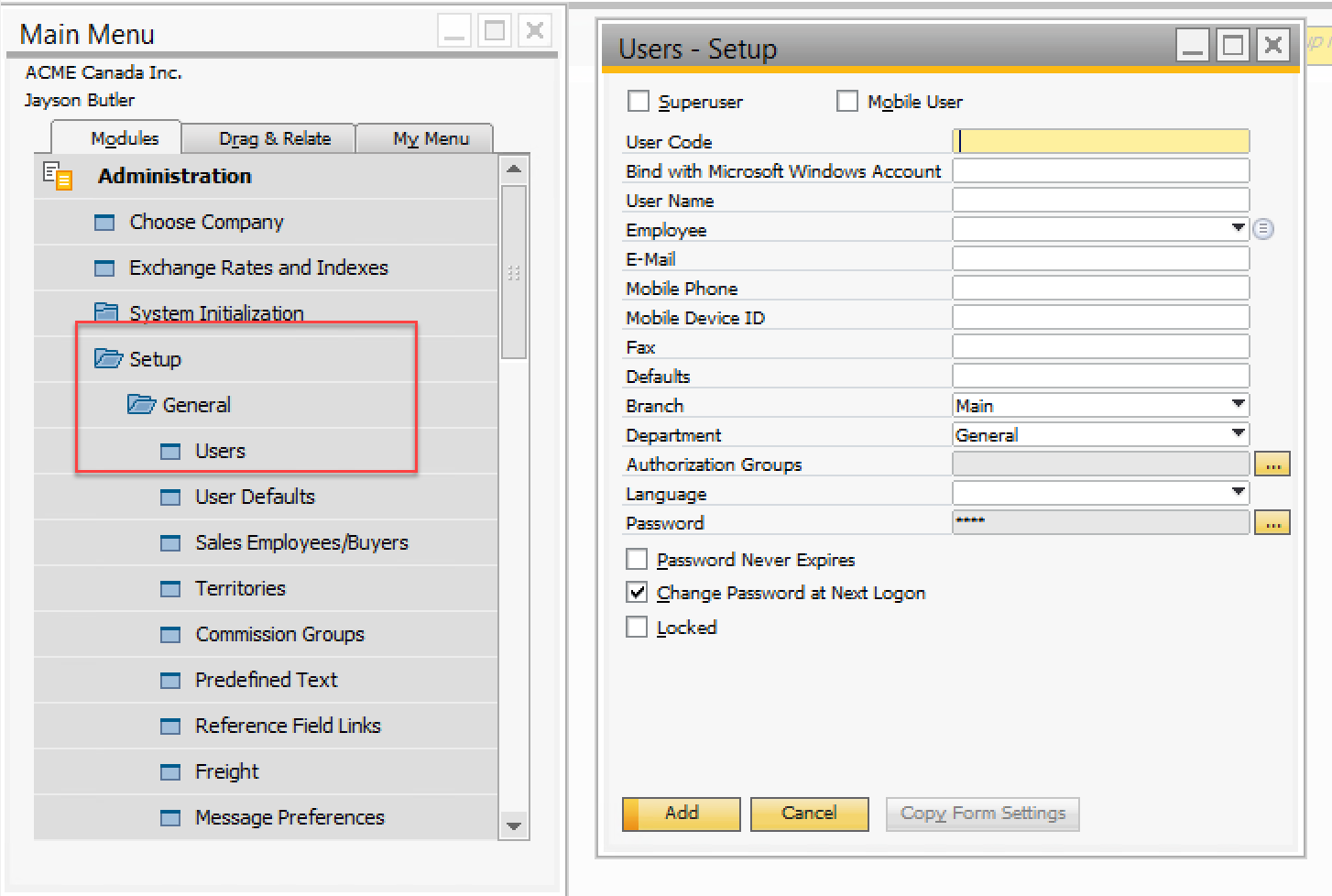
Task: Click the User Code input field
Action: 1100,141
